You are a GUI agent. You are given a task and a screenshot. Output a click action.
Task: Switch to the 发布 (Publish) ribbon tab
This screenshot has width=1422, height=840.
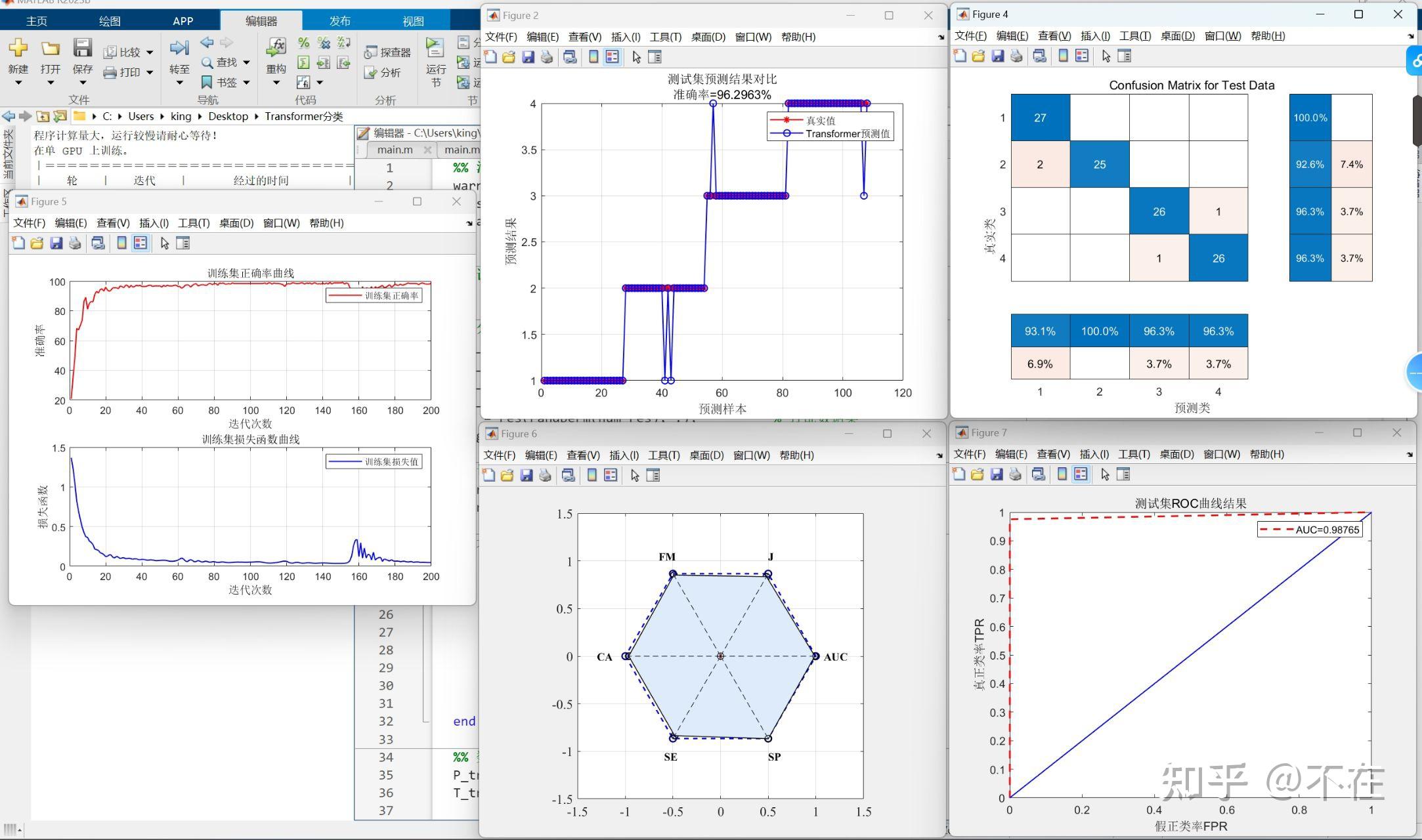click(x=339, y=21)
